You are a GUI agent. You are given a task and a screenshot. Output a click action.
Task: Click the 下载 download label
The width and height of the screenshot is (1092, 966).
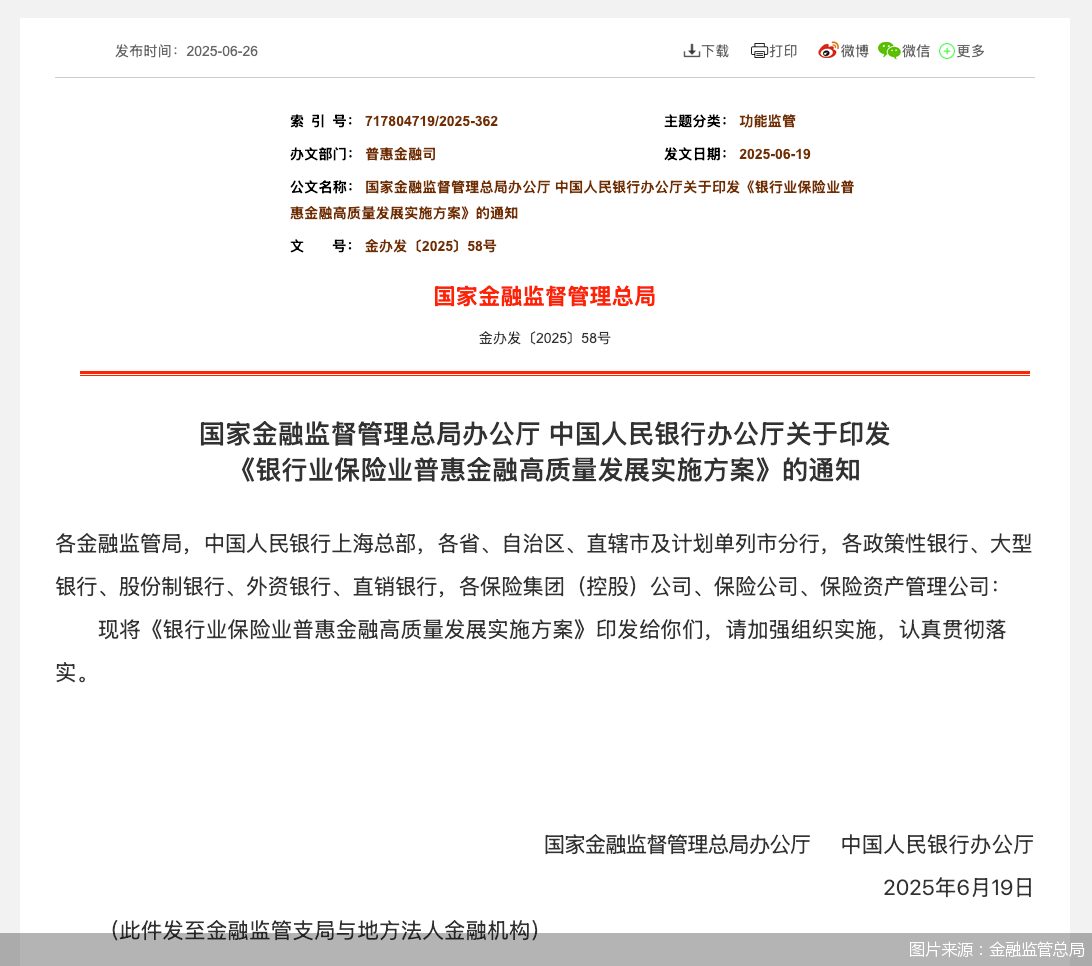tap(712, 50)
